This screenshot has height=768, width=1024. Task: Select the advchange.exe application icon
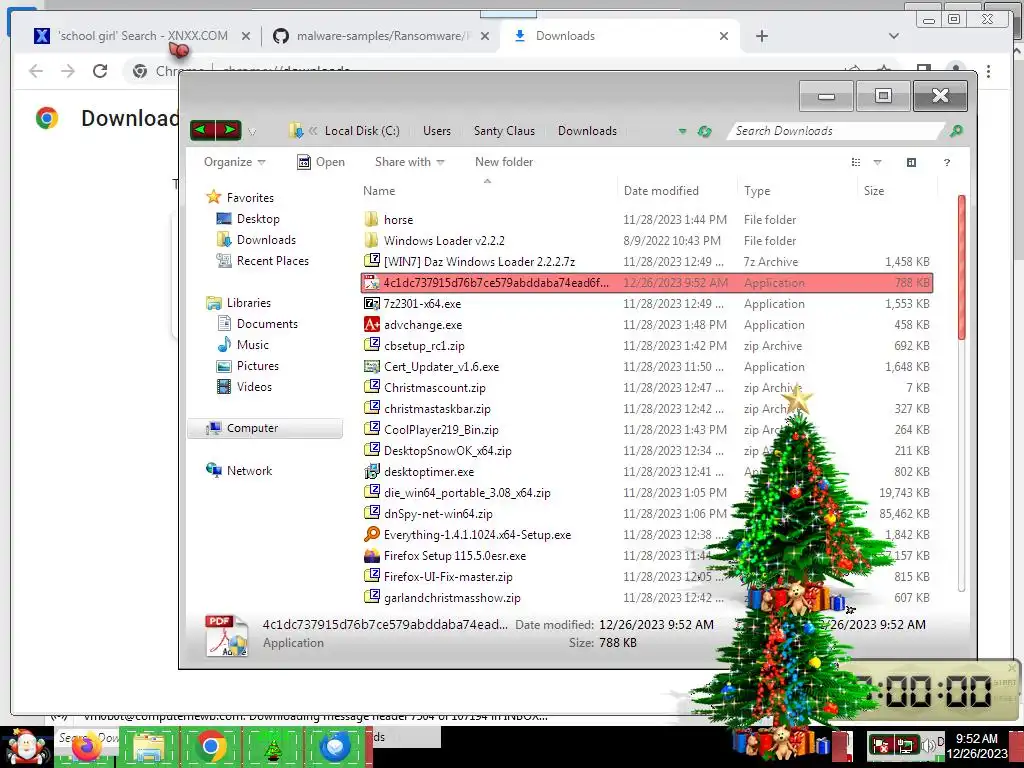[372, 325]
